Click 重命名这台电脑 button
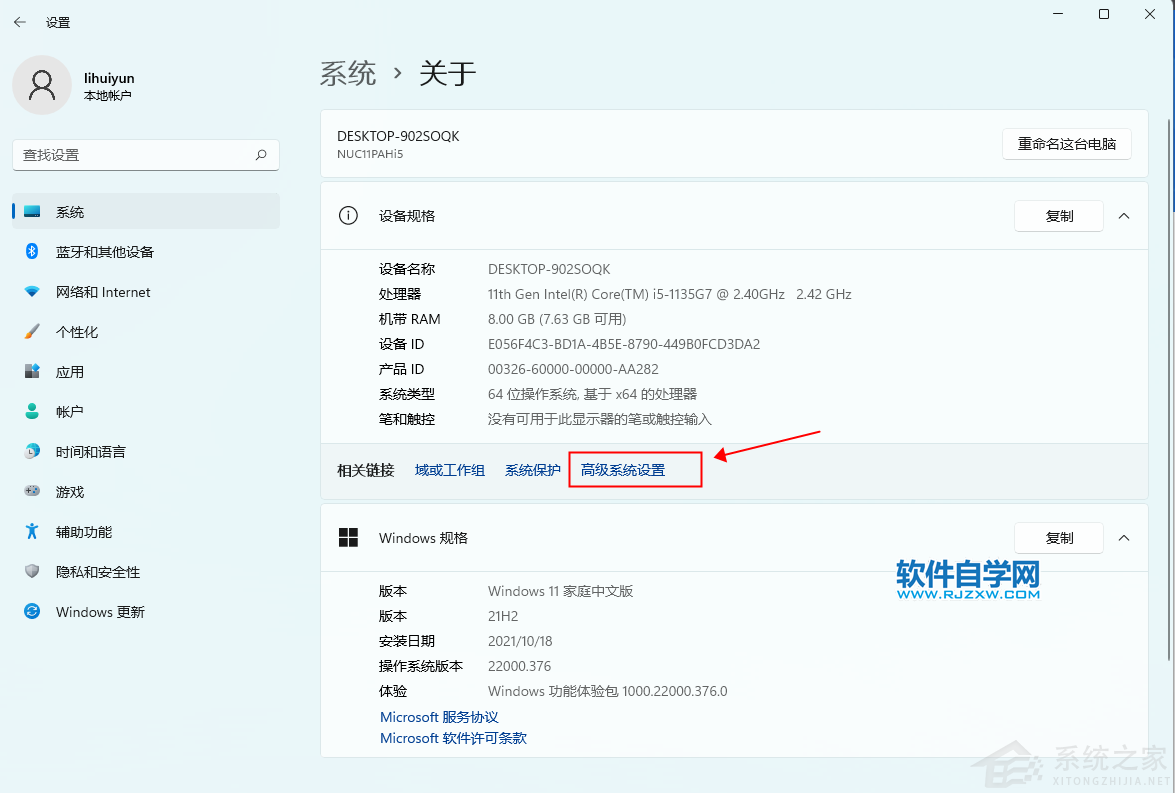This screenshot has height=793, width=1175. [x=1066, y=144]
